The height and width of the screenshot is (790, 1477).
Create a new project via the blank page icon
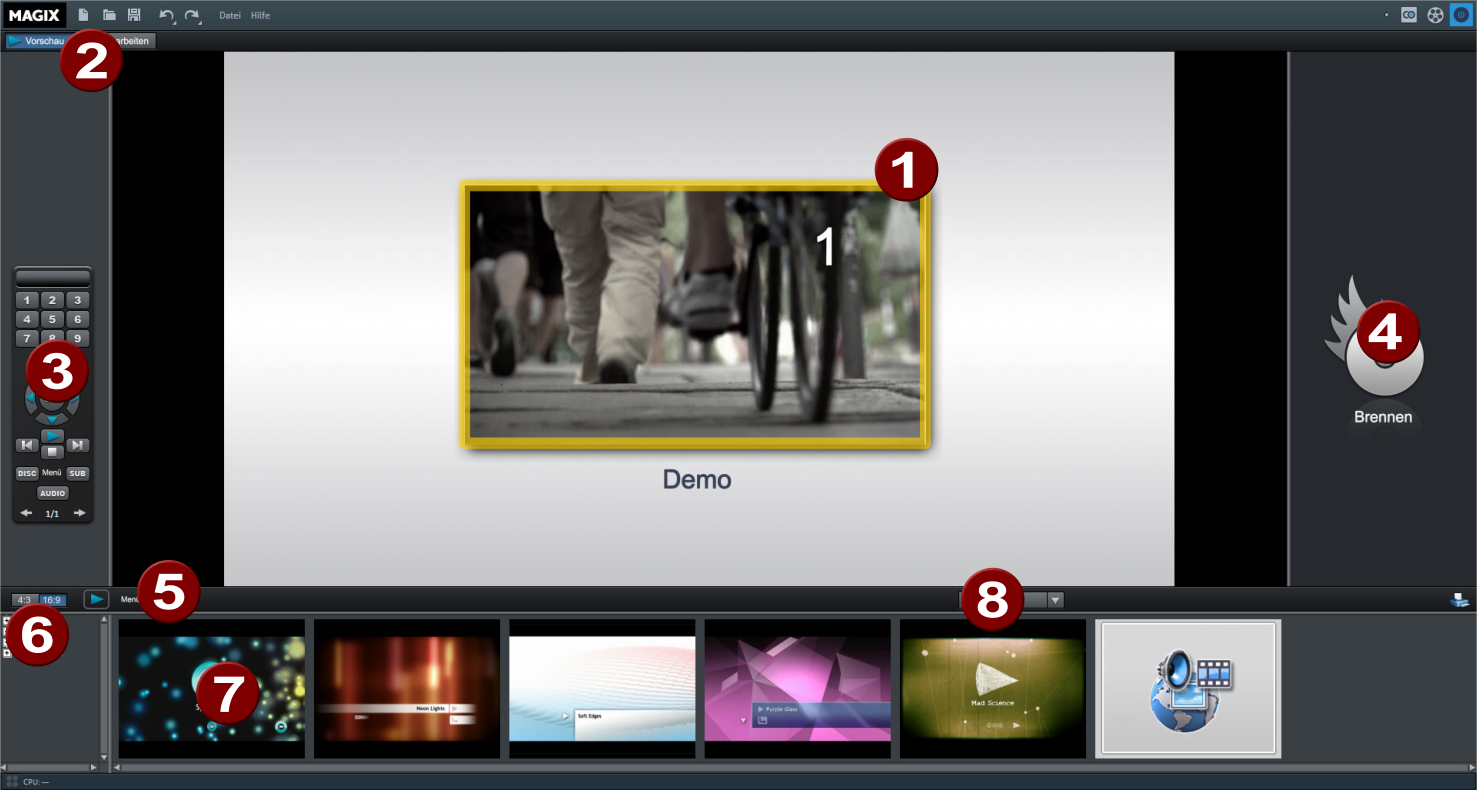pos(84,15)
